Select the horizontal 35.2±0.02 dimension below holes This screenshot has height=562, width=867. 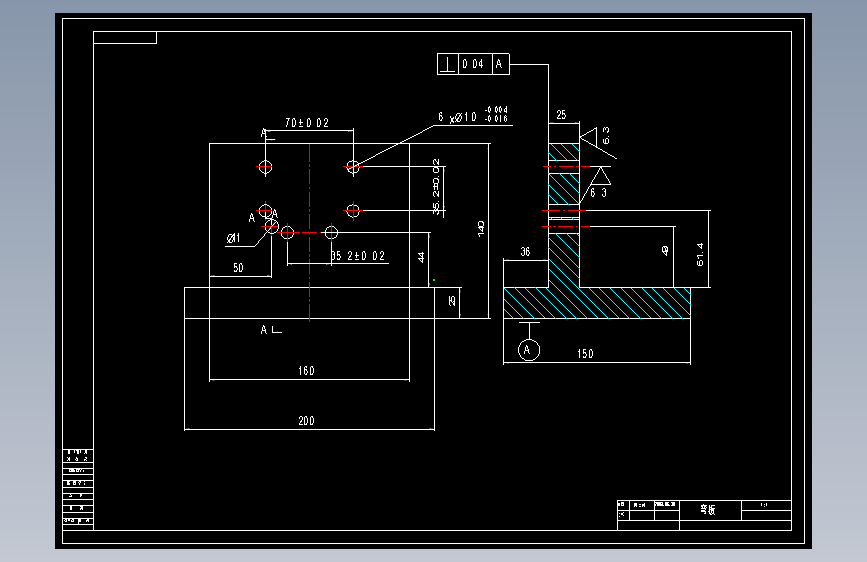coord(358,256)
